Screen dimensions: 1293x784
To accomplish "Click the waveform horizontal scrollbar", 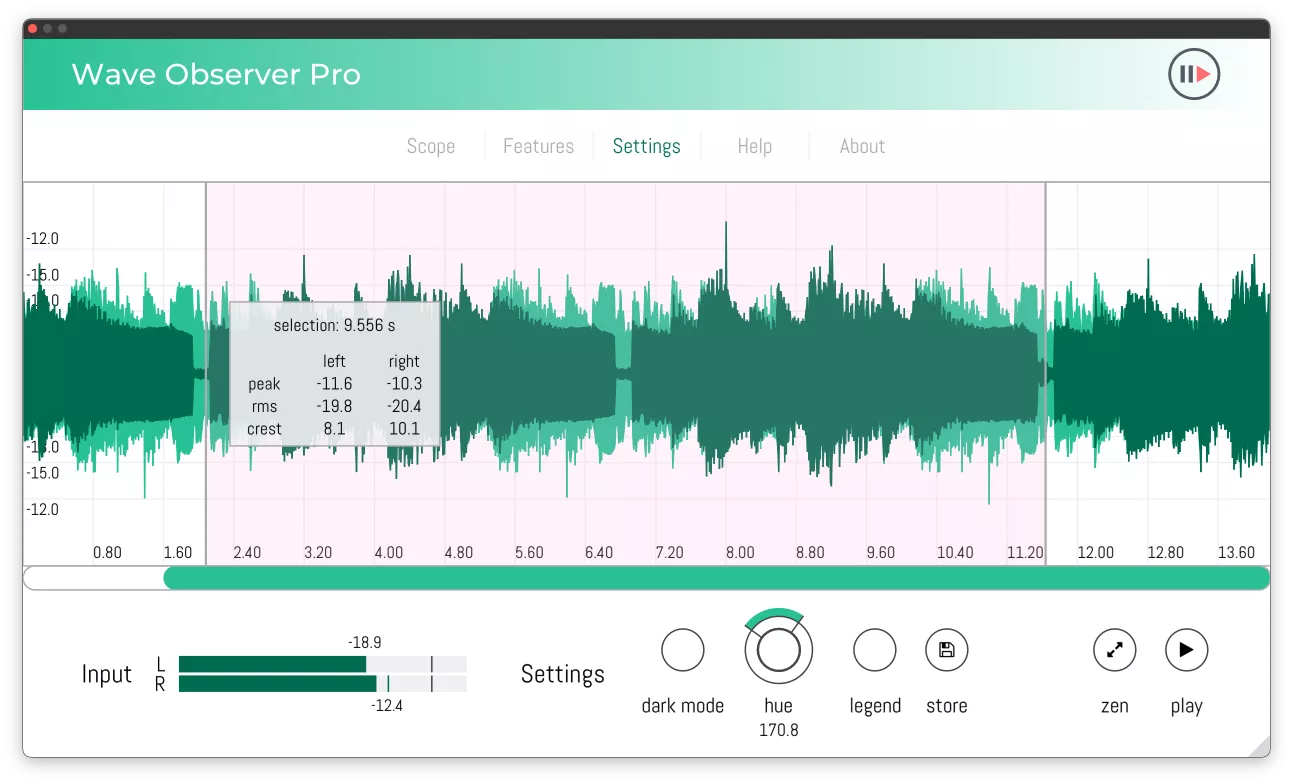I will tap(716, 577).
